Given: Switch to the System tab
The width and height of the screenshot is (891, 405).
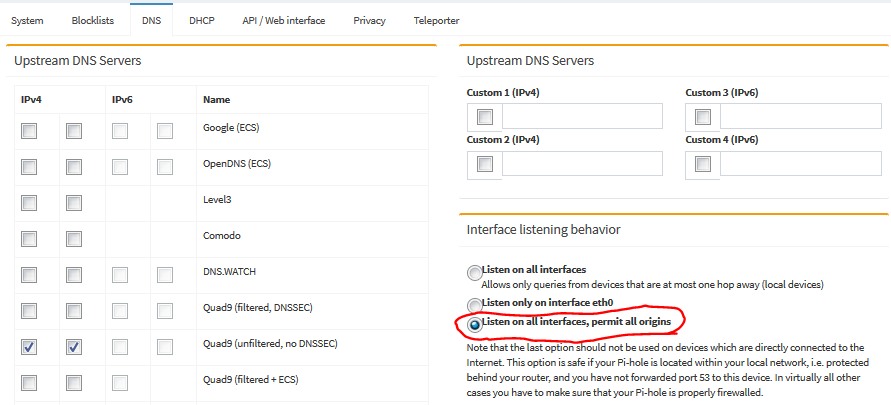Looking at the screenshot, I should 27,20.
